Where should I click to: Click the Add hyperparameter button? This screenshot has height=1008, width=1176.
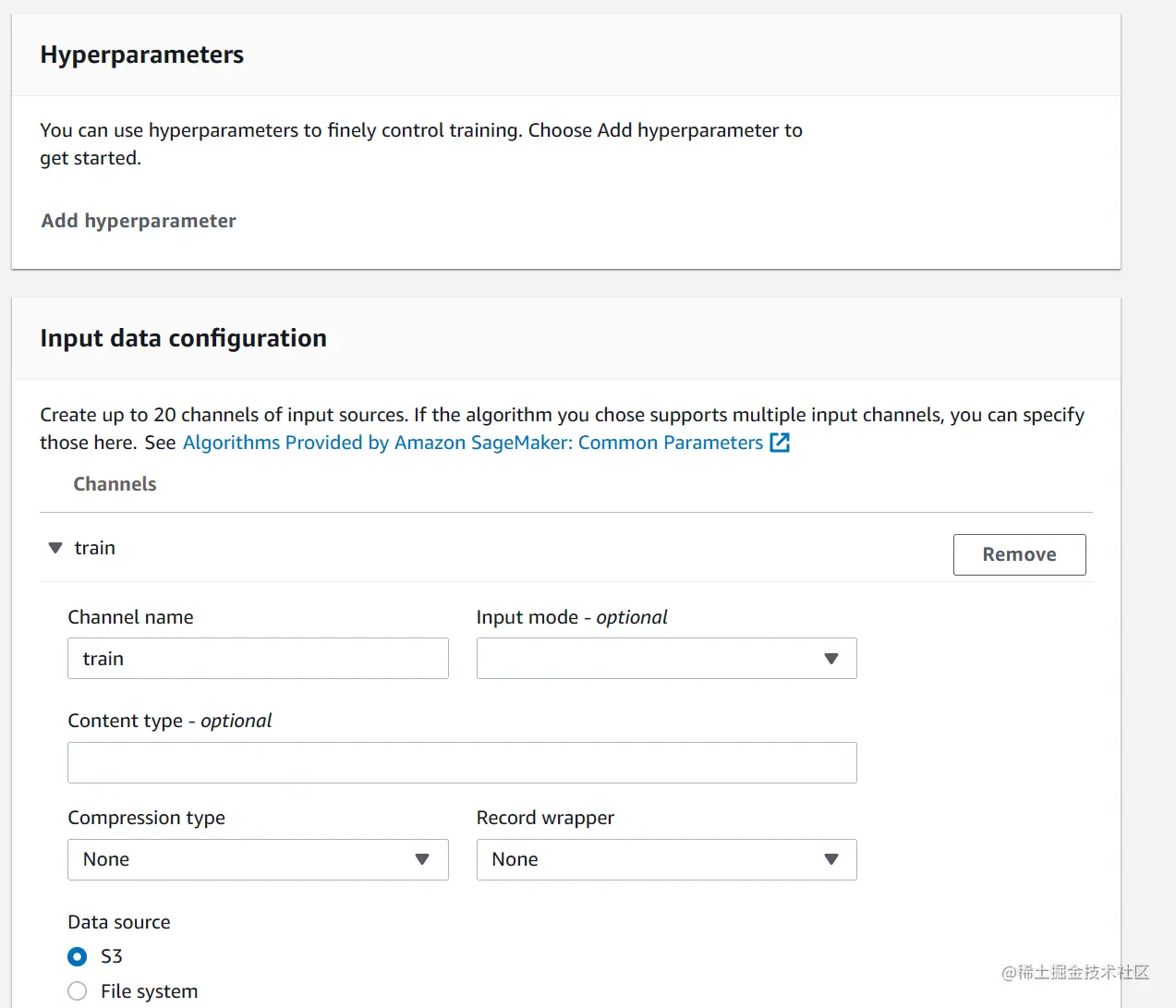click(139, 221)
